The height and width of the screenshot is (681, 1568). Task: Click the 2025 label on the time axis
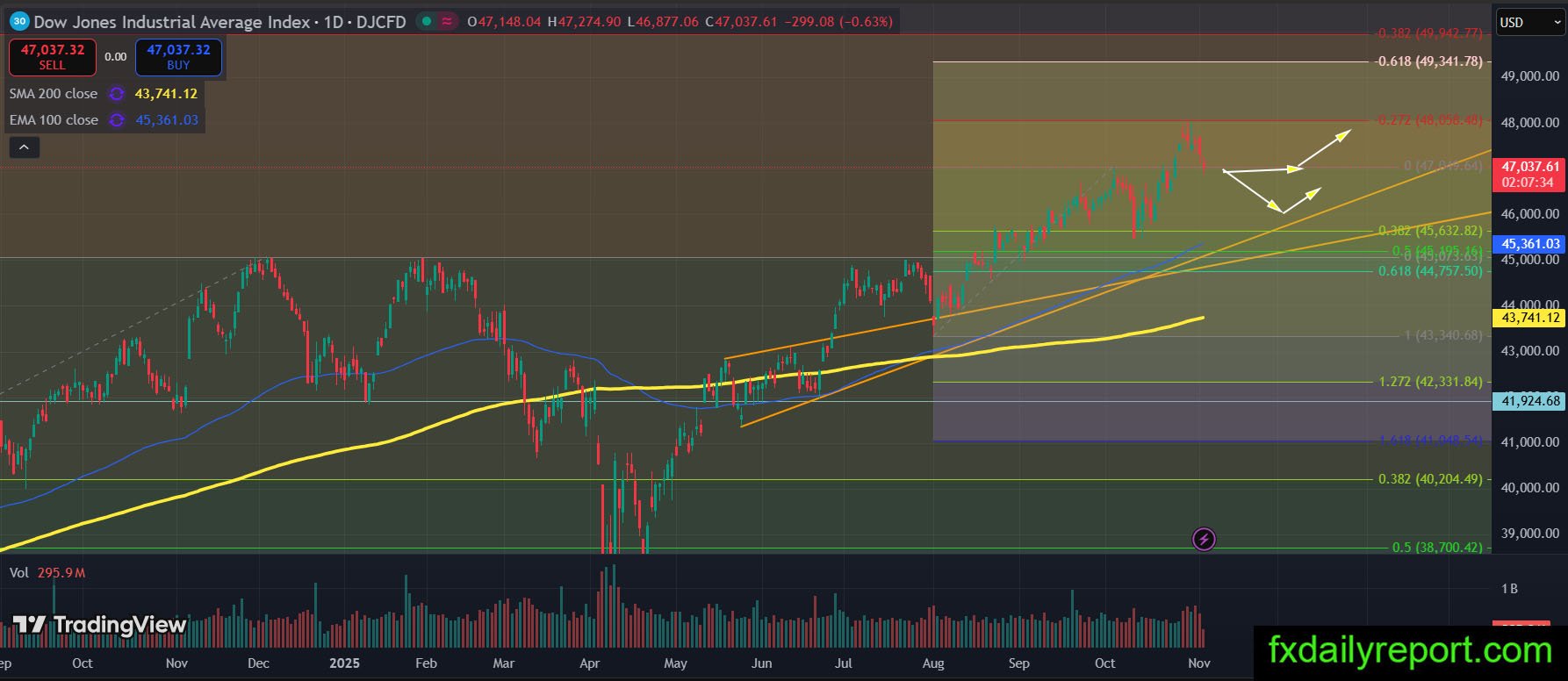344,663
